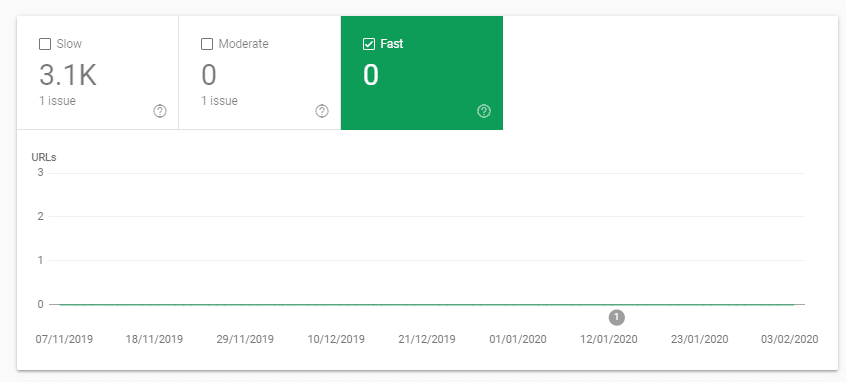
Task: Click "1 issue" under Moderate
Action: point(219,100)
